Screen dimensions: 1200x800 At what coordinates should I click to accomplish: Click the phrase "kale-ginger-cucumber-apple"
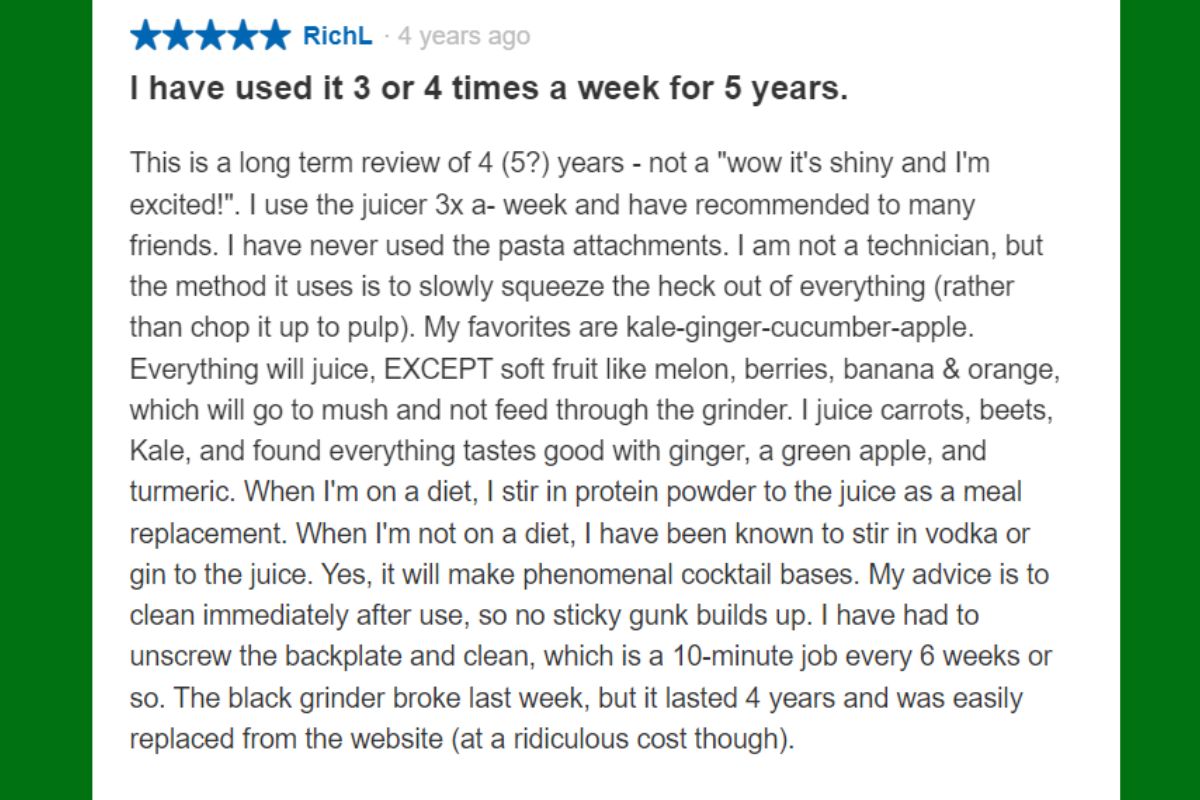851,328
